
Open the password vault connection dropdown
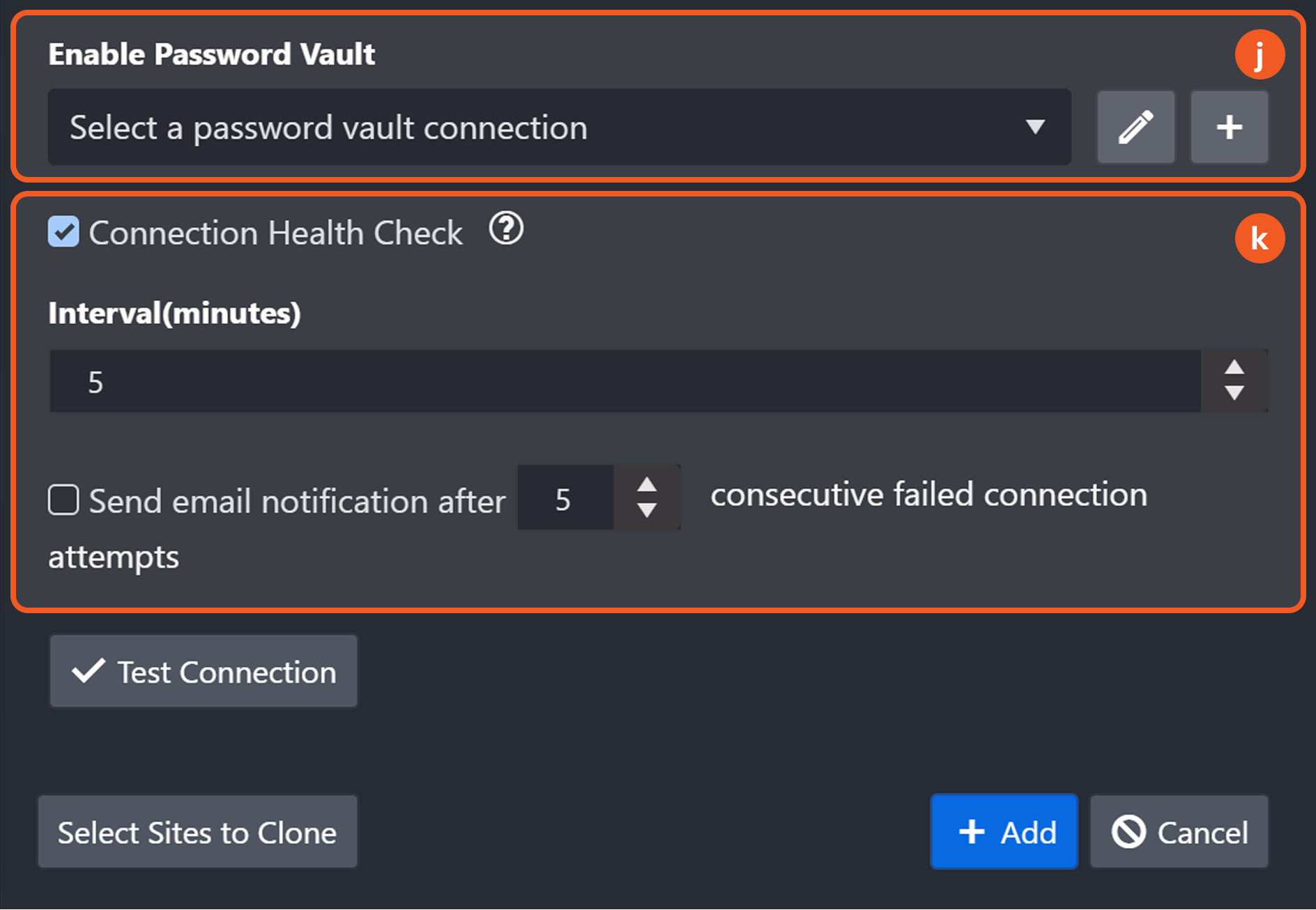tap(559, 127)
